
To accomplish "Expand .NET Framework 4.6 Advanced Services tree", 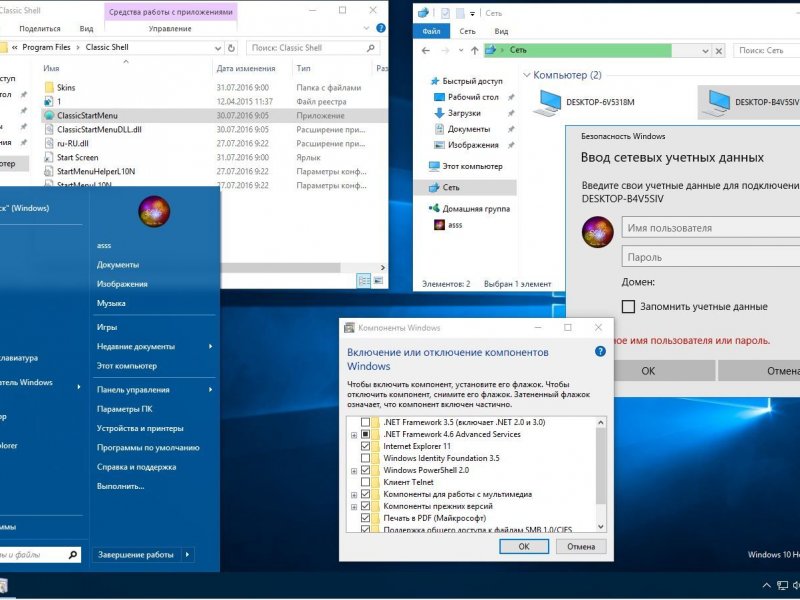I will click(x=354, y=435).
